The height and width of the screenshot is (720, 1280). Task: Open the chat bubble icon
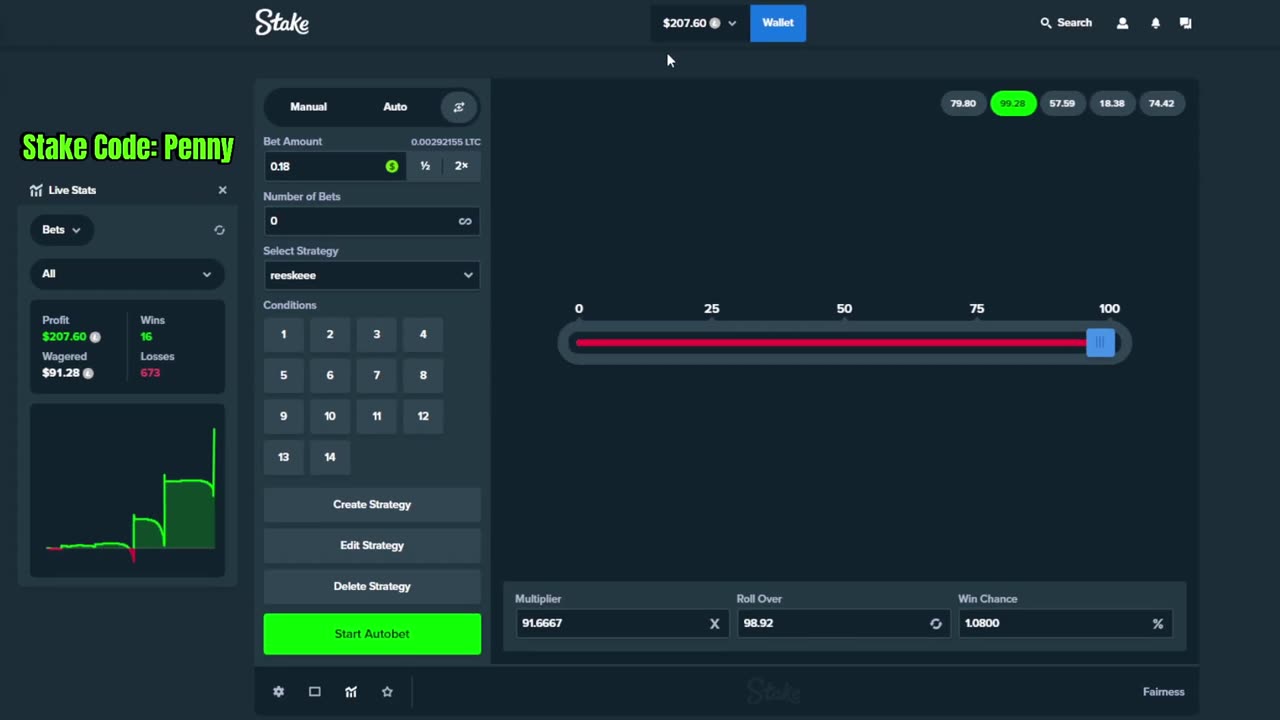tap(1185, 23)
